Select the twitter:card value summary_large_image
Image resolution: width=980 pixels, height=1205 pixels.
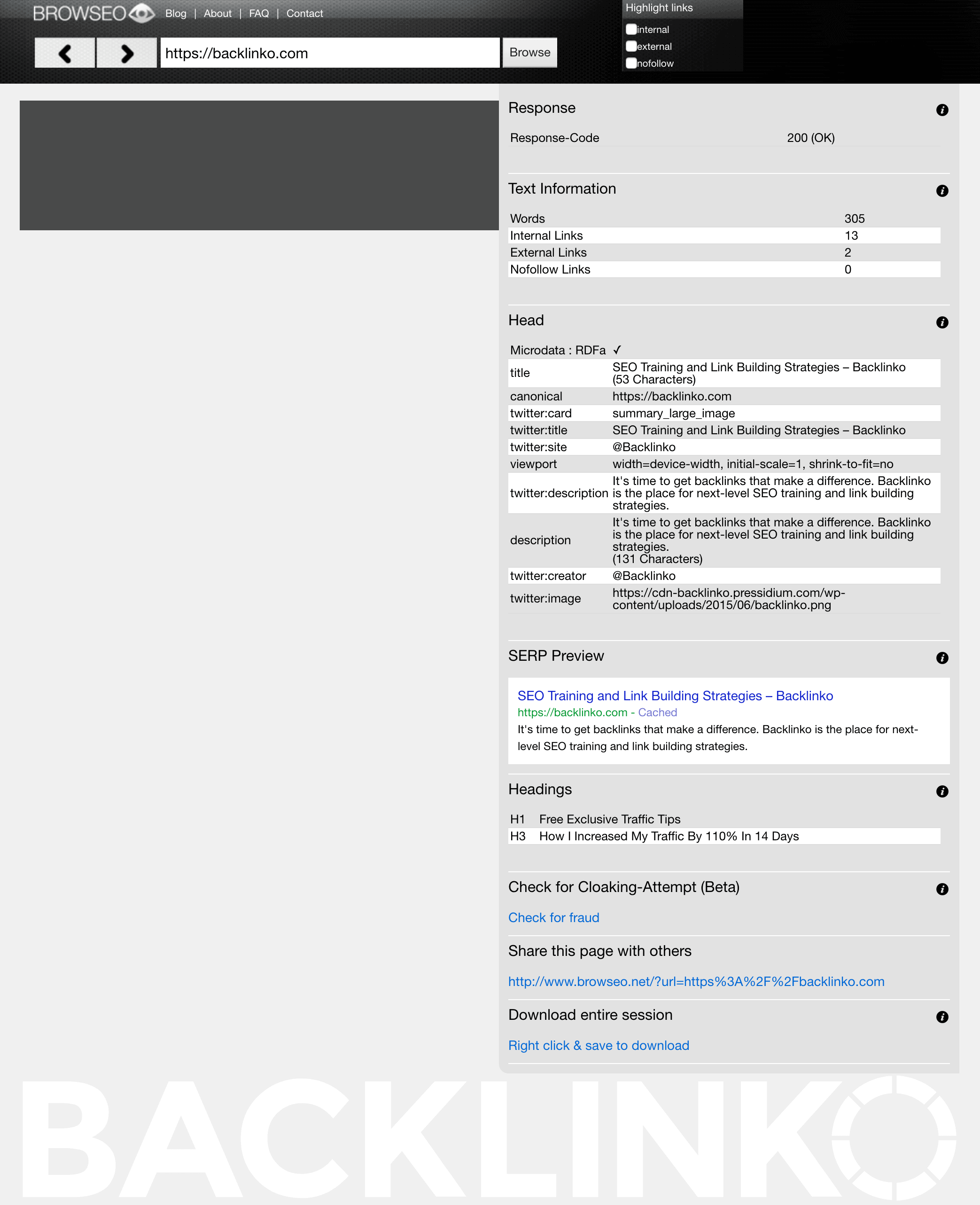674,413
